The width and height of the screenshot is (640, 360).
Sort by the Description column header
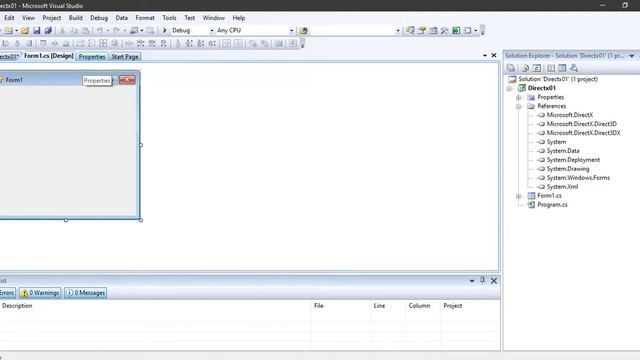pyautogui.click(x=155, y=306)
